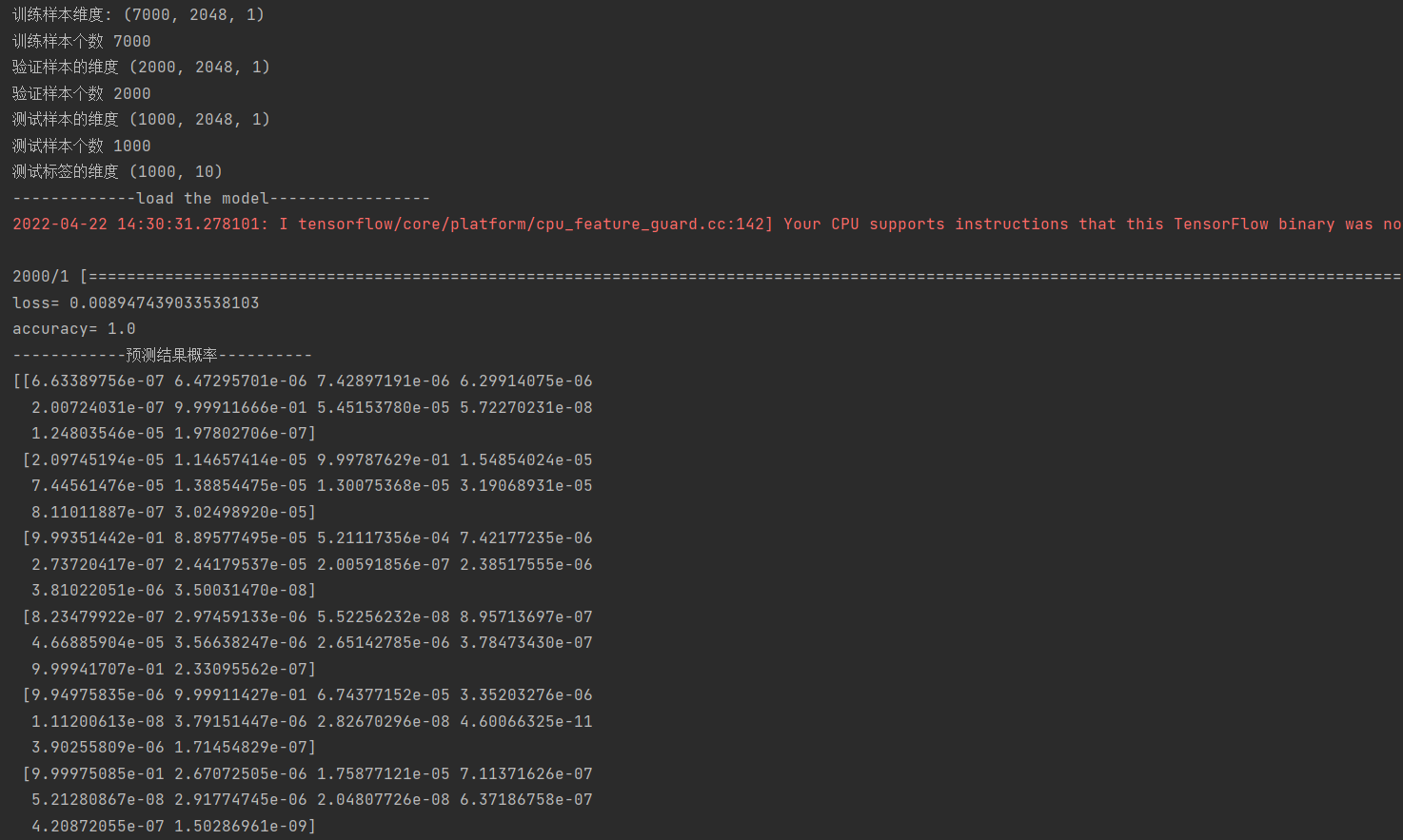Click the '2000/1' progress bar line
1403x840 pixels.
tap(707, 277)
